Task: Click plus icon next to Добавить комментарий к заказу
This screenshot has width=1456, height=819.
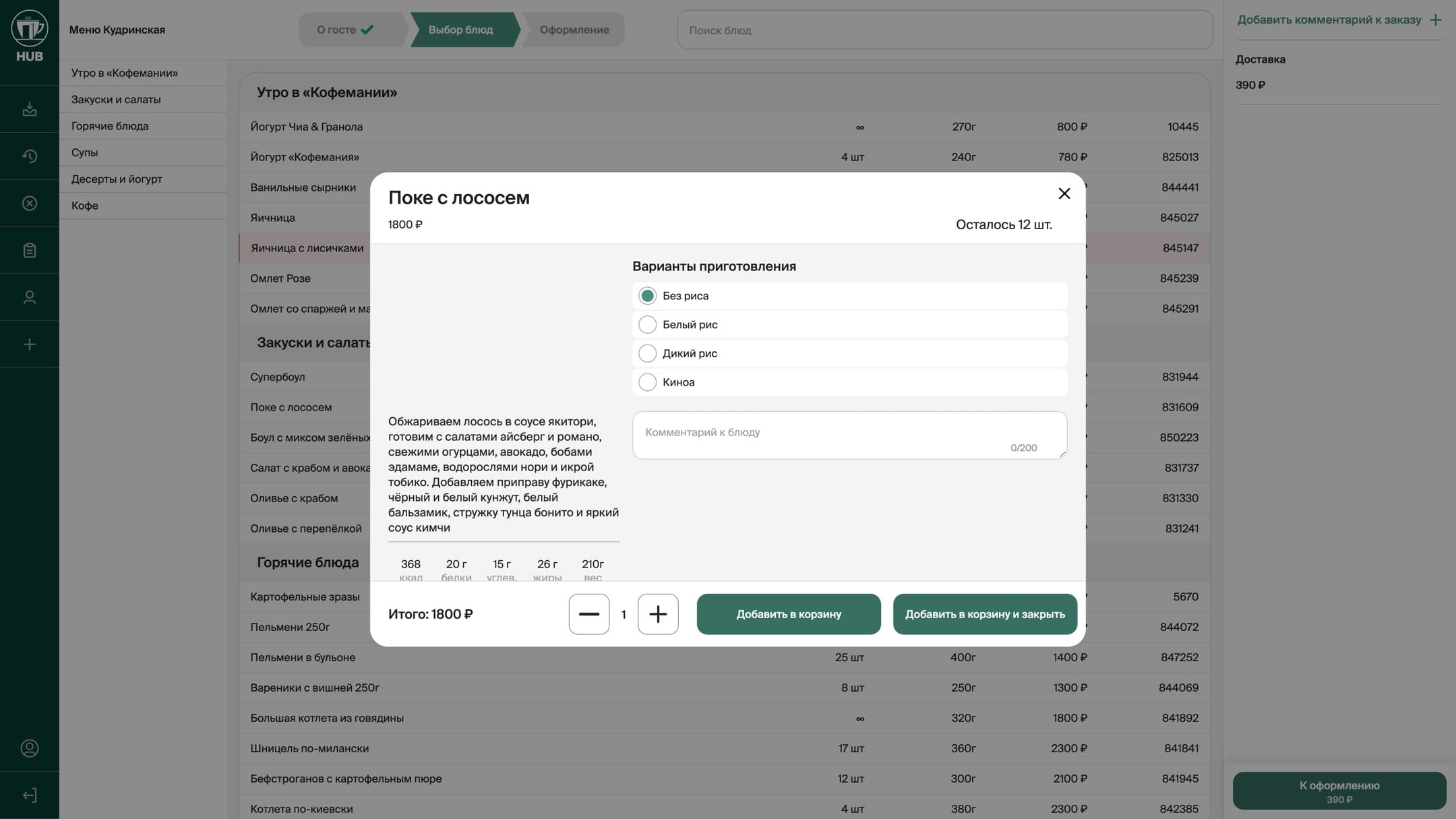Action: click(x=1435, y=20)
